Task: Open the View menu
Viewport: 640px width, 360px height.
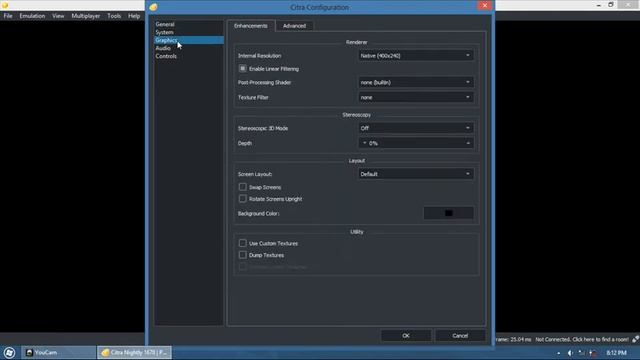Action: pyautogui.click(x=58, y=16)
